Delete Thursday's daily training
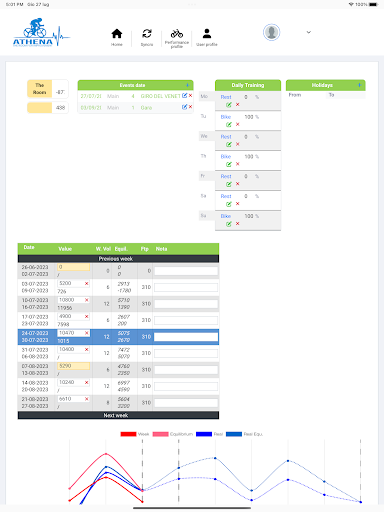384x512 pixels. point(238,164)
